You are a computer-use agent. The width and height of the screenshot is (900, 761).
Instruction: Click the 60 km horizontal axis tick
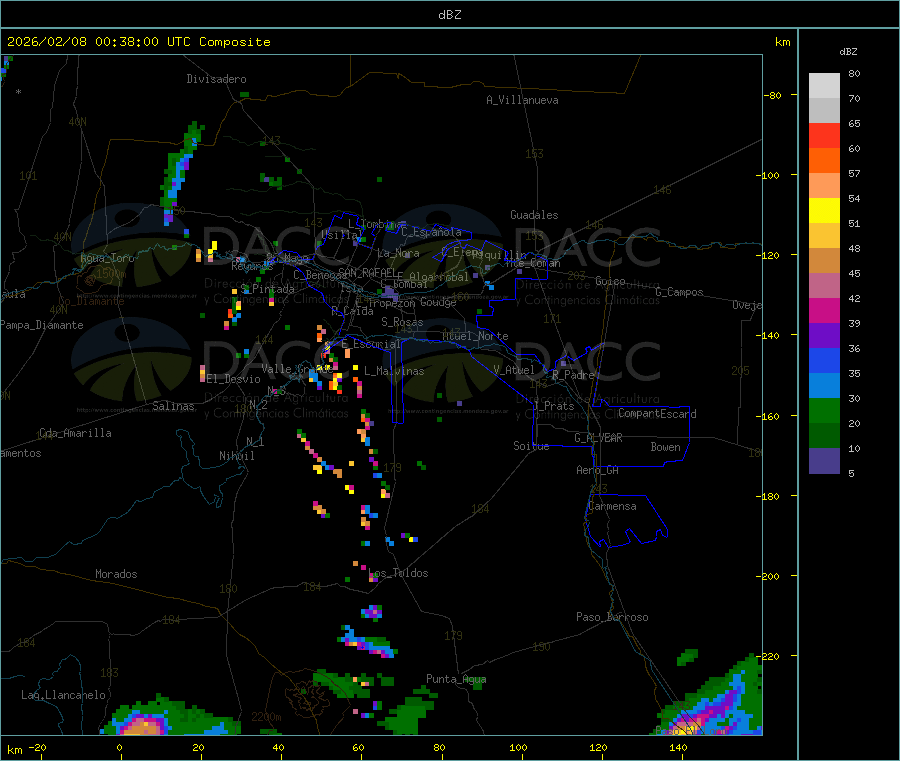coord(359,747)
